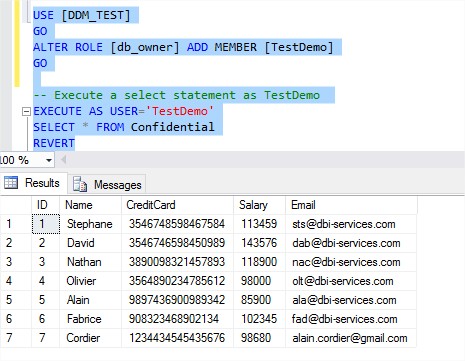
Task: Click the Olivier name cell
Action: [x=90, y=281]
